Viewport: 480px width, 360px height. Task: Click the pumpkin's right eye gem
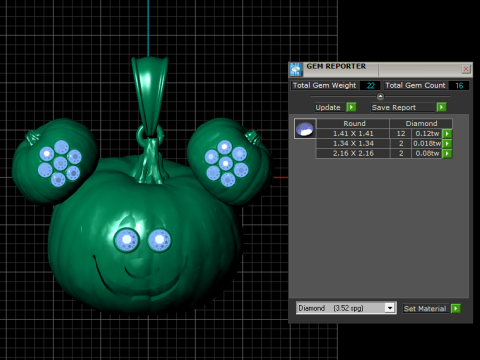click(159, 240)
